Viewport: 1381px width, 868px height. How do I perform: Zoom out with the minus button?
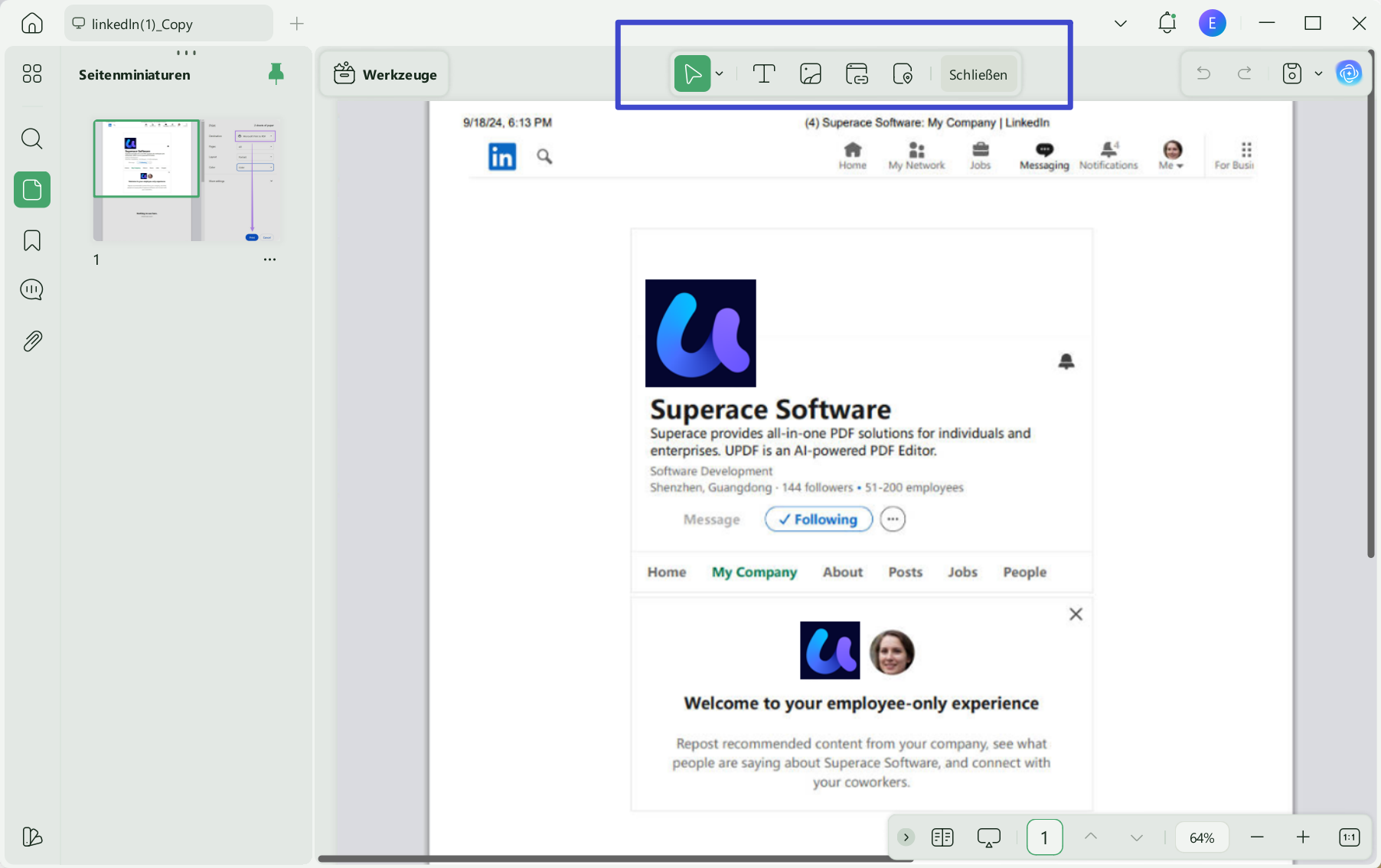[x=1257, y=837]
